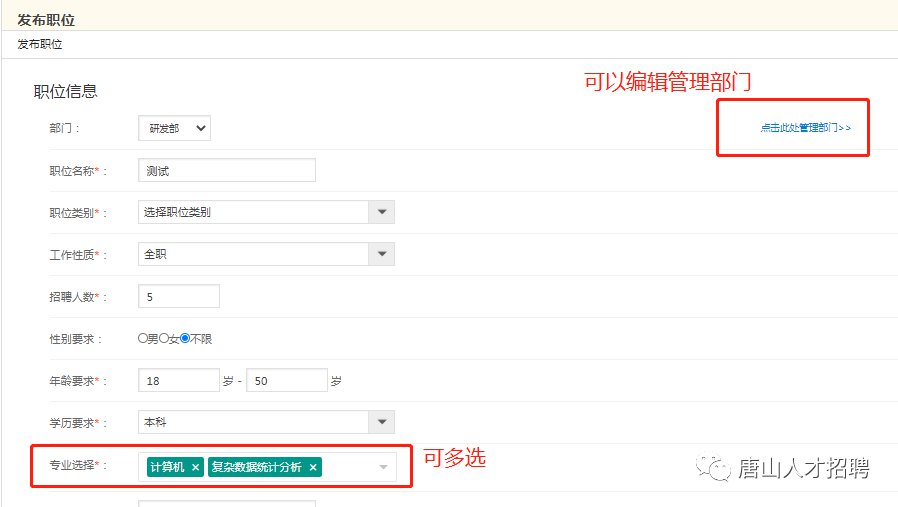Click the 职位信息 section heading
This screenshot has height=507, width=898.
point(65,91)
